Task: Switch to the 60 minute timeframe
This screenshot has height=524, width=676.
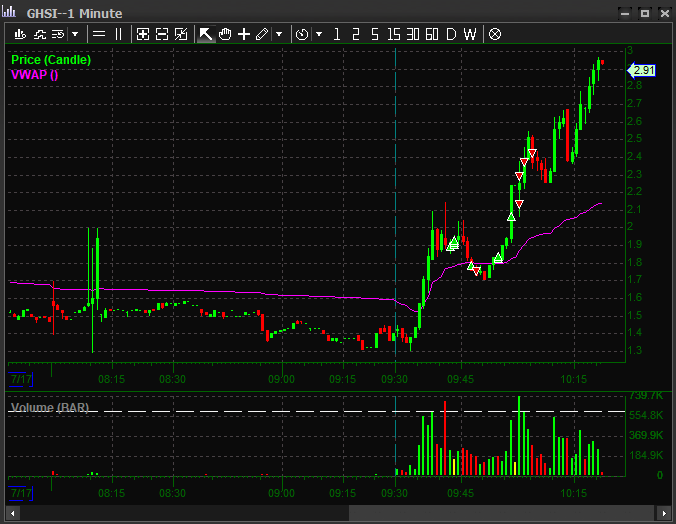Action: click(432, 34)
